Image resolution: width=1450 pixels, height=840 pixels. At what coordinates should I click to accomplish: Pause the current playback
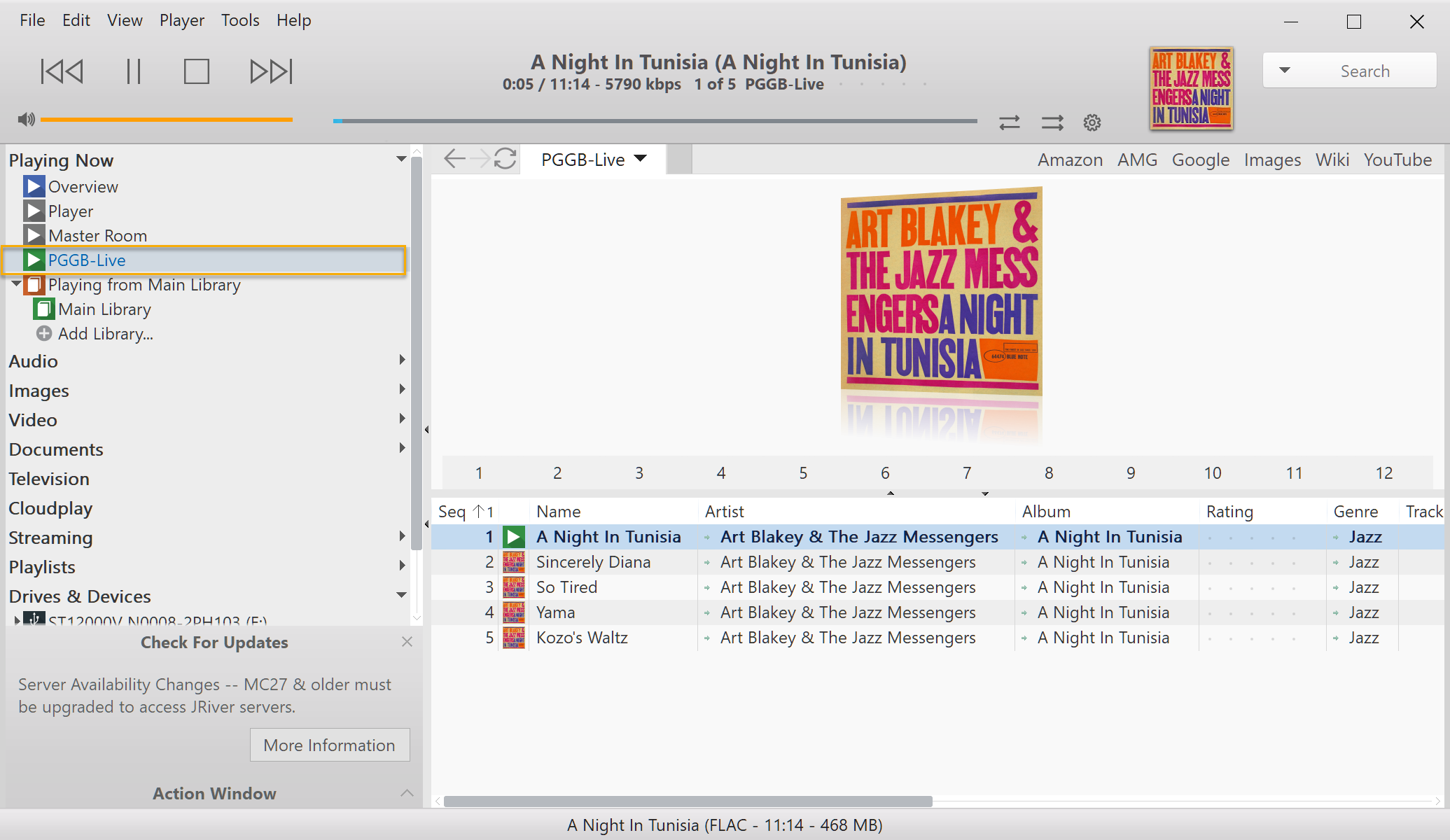tap(133, 71)
